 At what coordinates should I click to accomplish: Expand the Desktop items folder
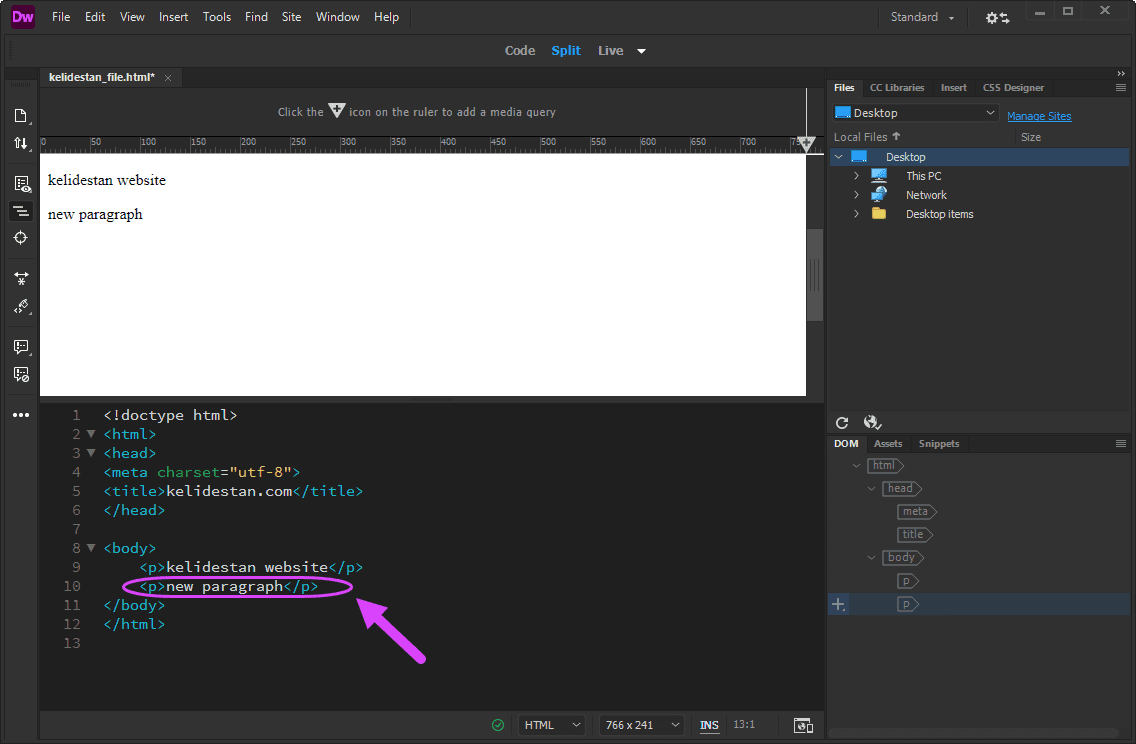tap(856, 214)
